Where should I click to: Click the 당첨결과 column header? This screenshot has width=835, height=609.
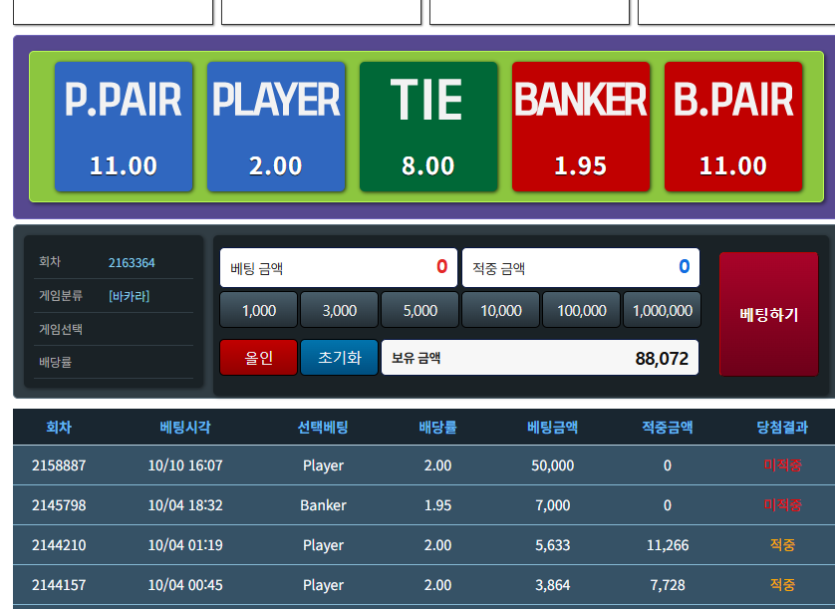tap(782, 427)
